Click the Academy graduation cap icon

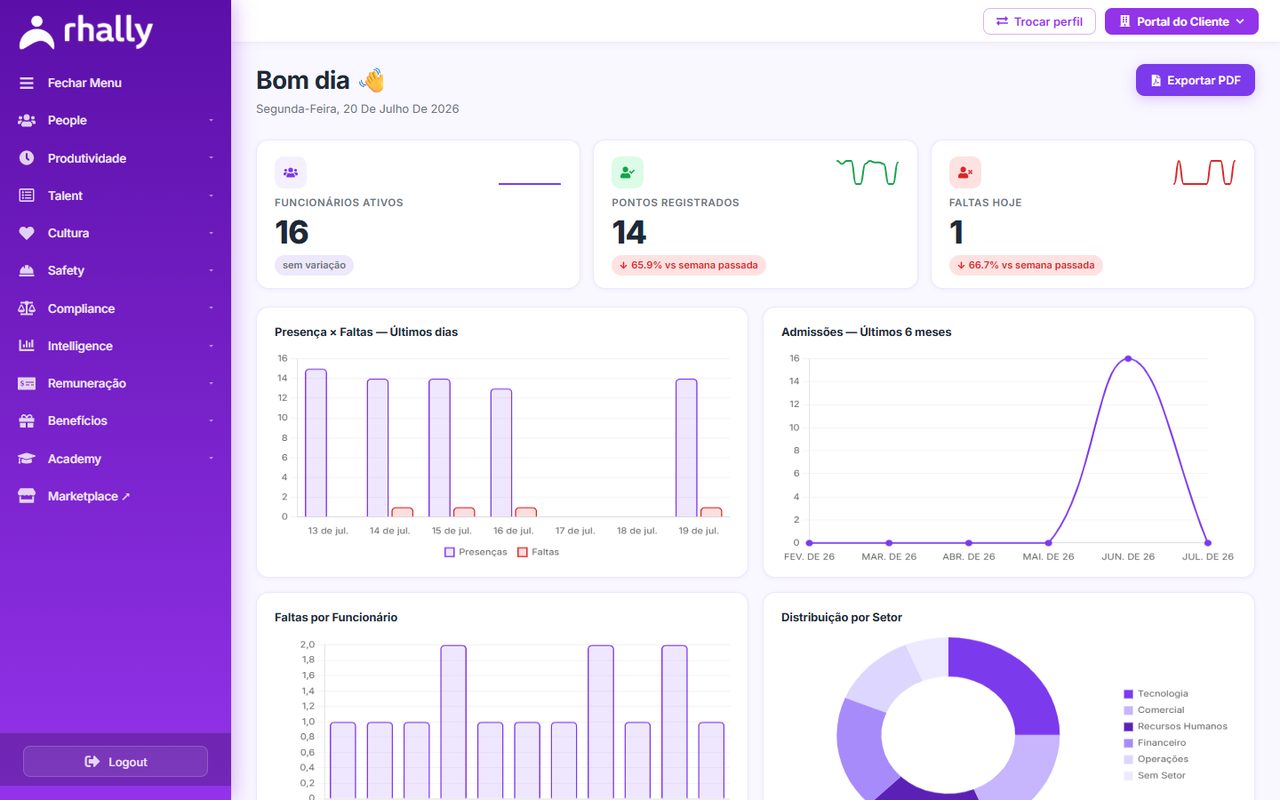point(27,459)
